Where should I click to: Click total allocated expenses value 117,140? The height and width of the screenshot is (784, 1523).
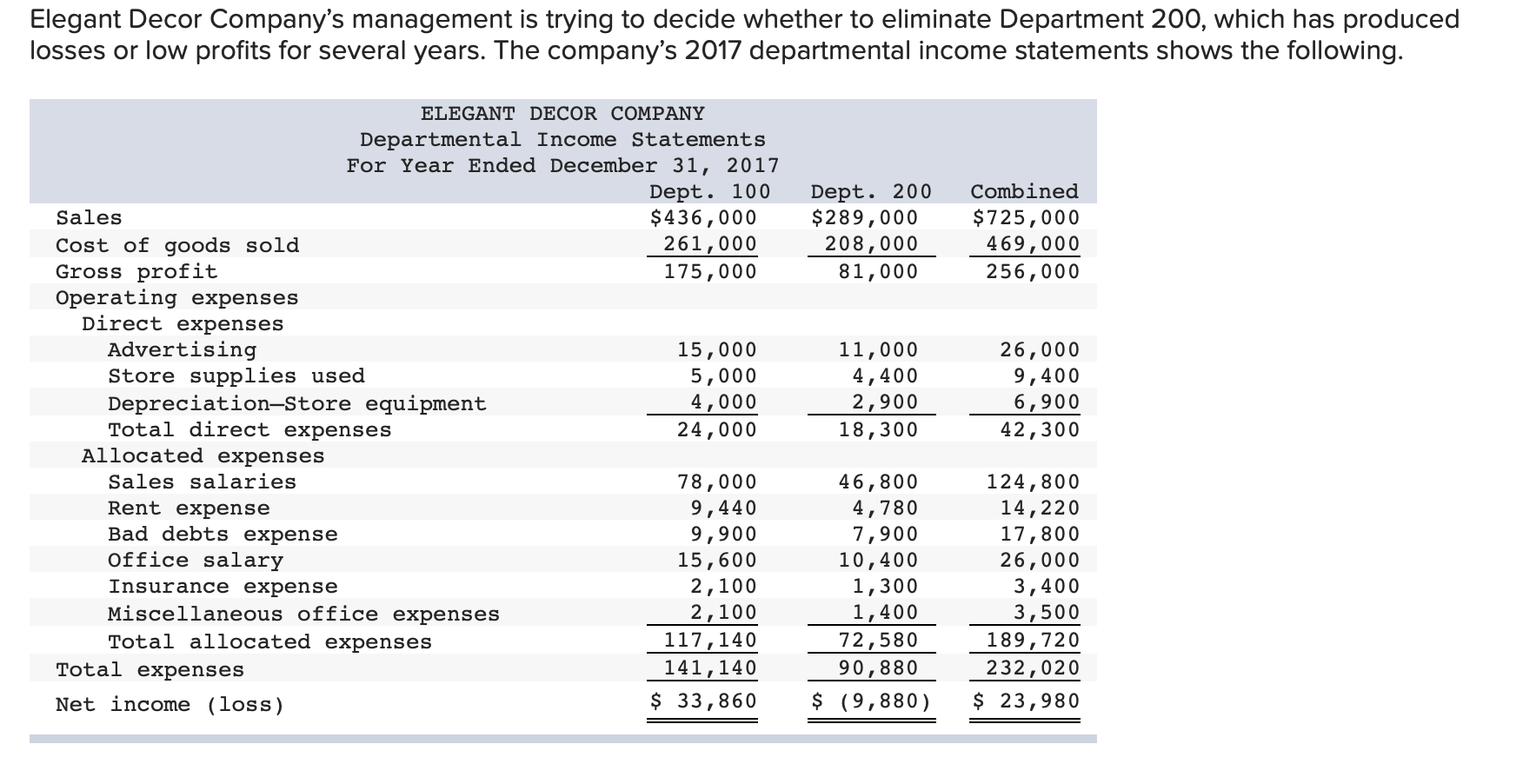tap(710, 641)
